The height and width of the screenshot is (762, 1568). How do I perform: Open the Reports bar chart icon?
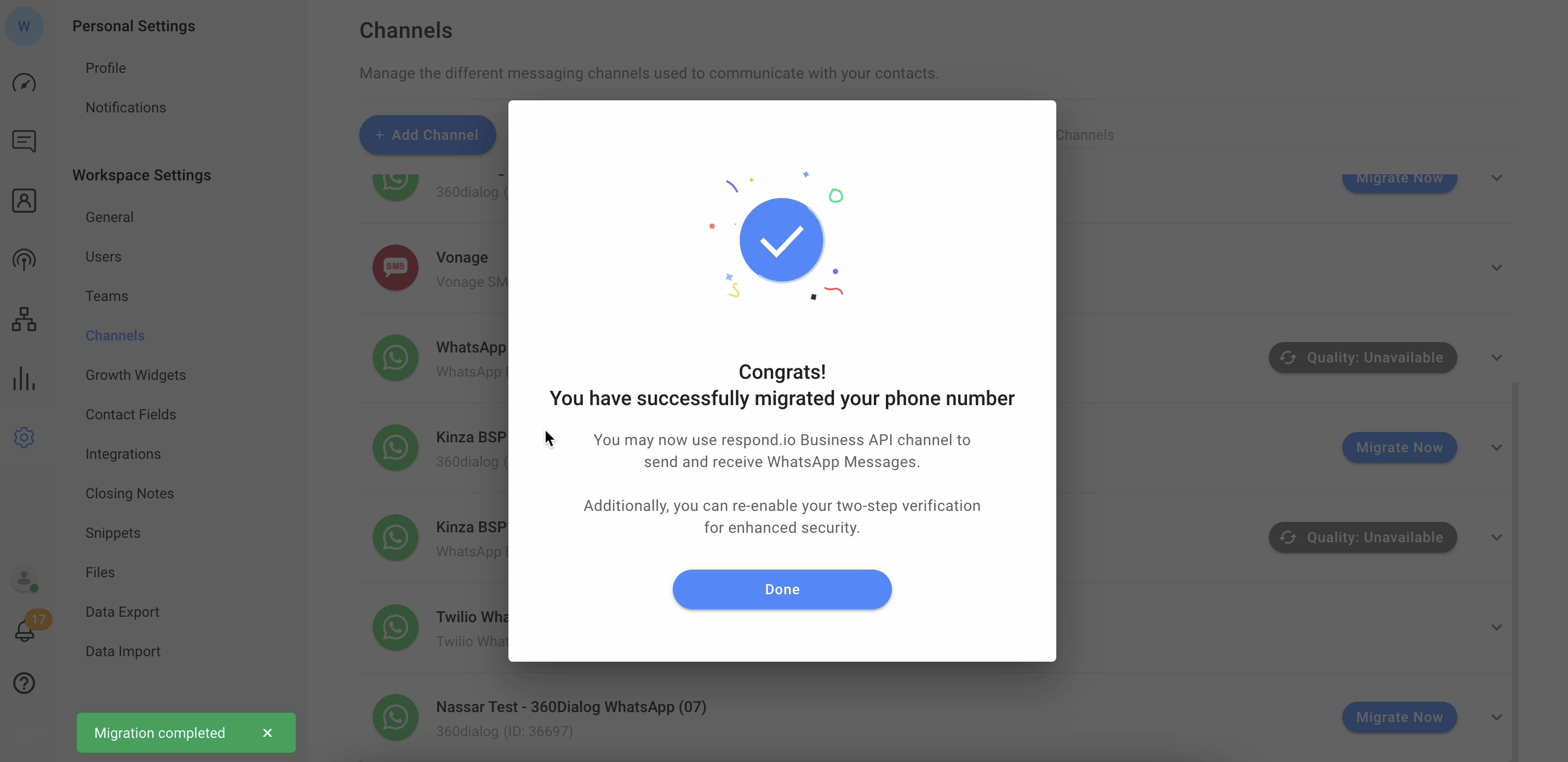[x=24, y=378]
